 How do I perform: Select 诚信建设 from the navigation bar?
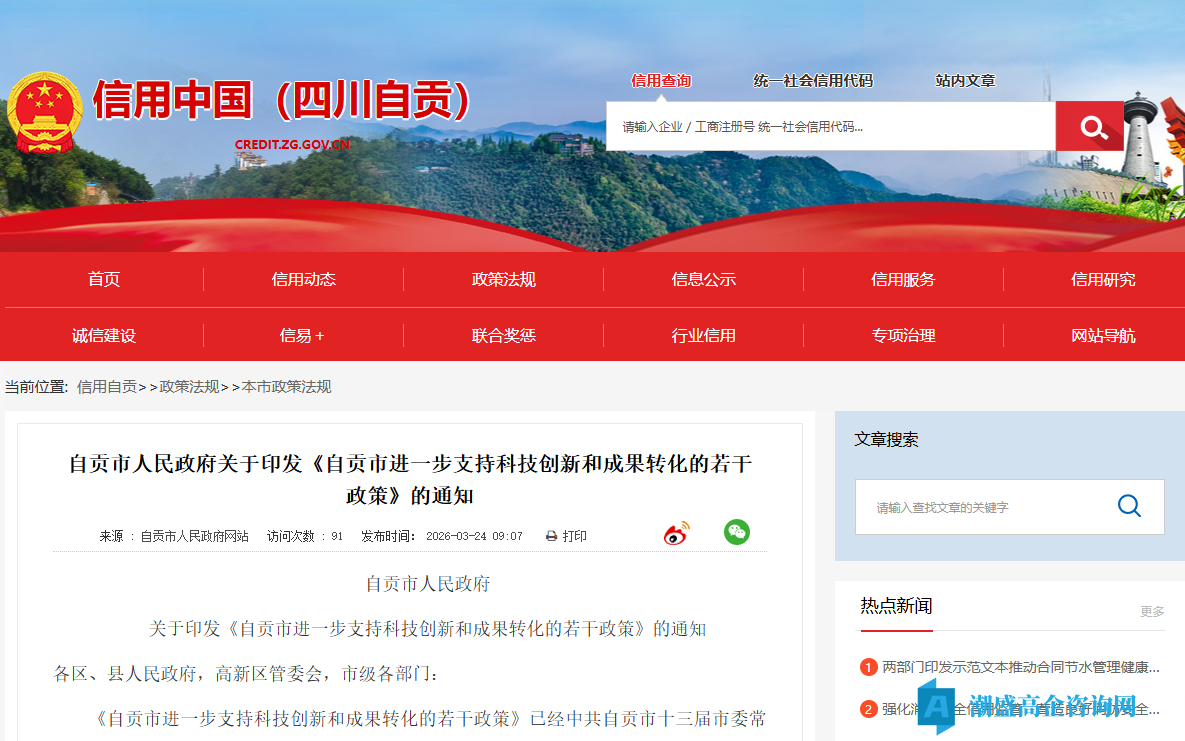click(103, 335)
